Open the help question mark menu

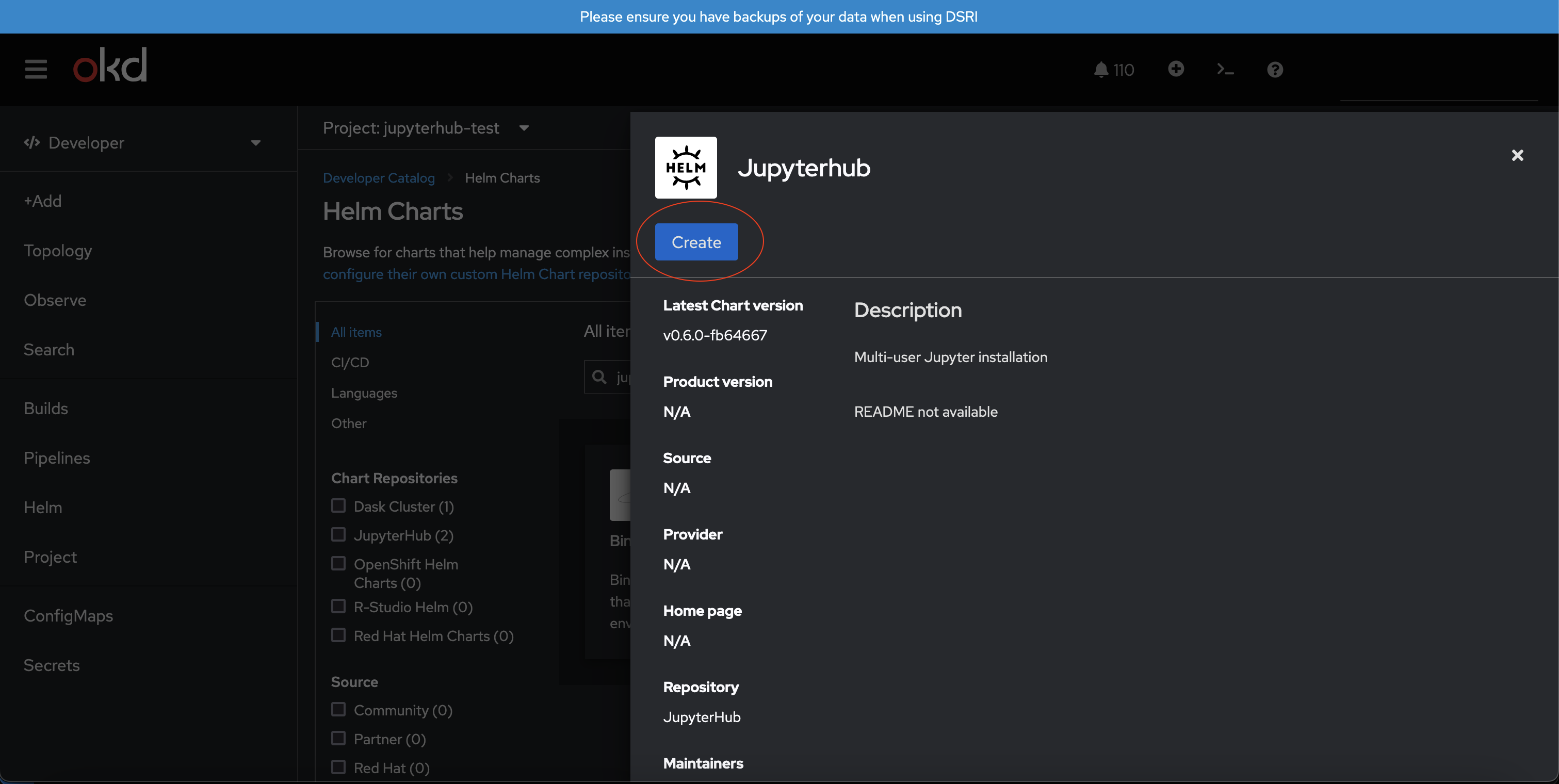pyautogui.click(x=1275, y=70)
